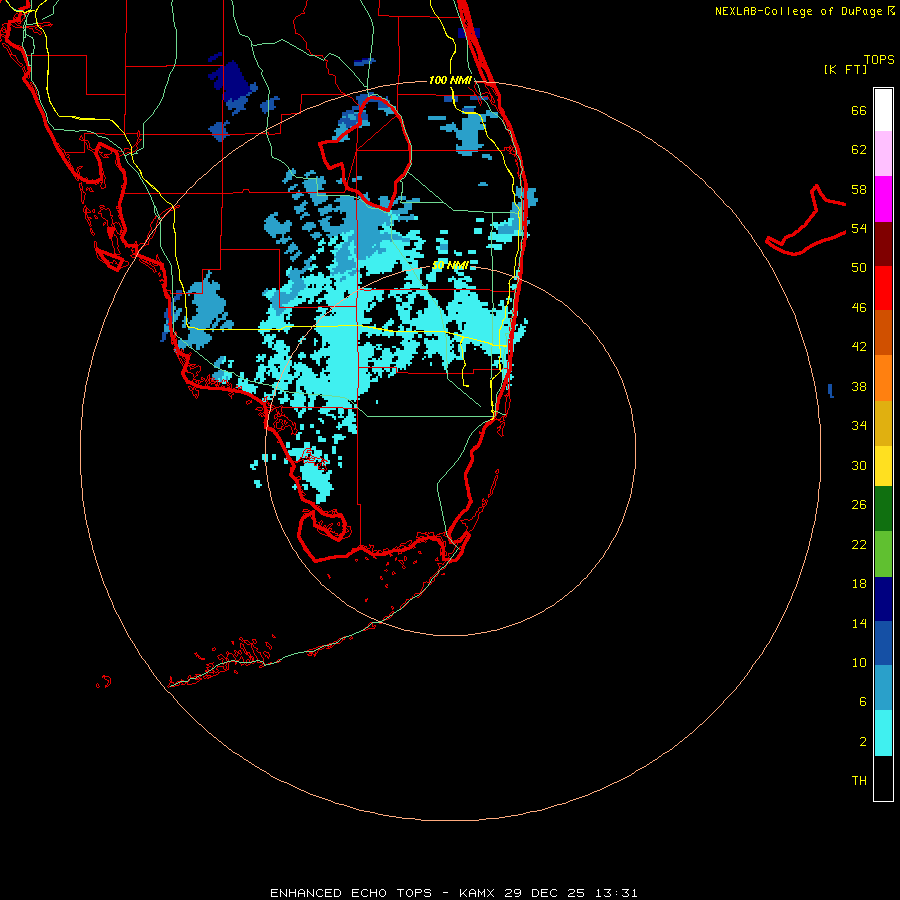Image resolution: width=900 pixels, height=900 pixels.
Task: Click the legend value 50
Action: 859,267
